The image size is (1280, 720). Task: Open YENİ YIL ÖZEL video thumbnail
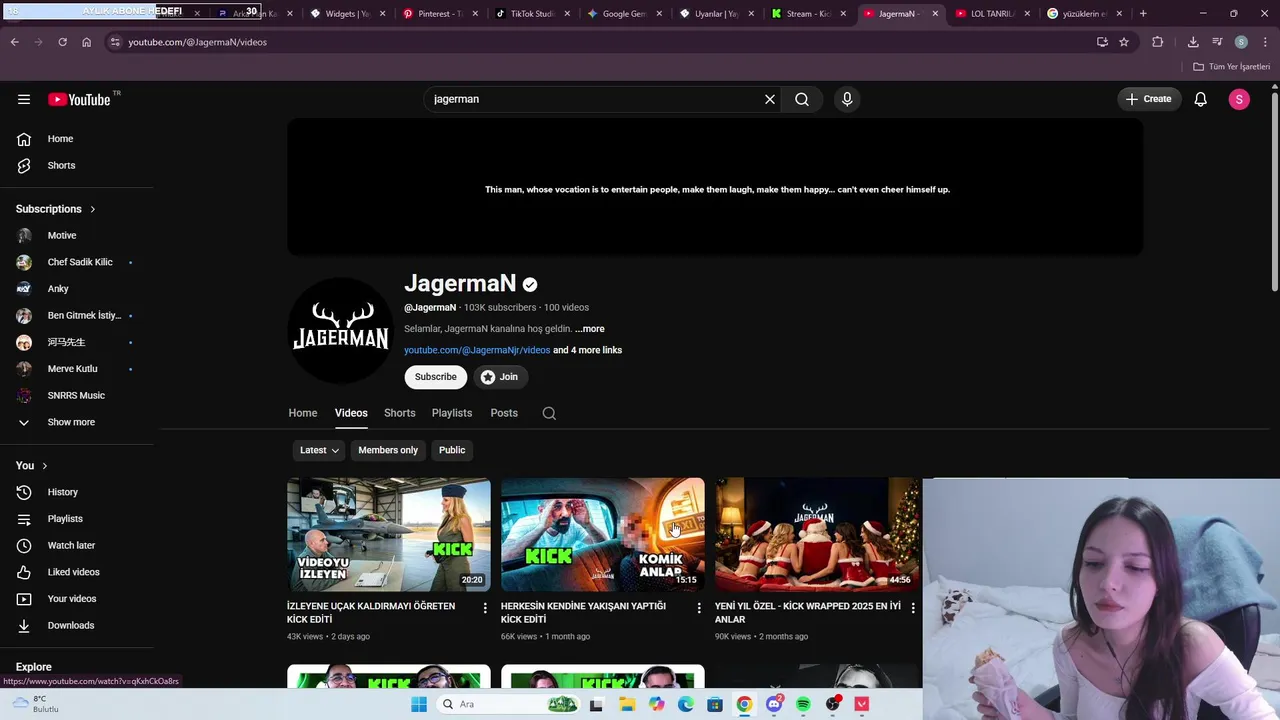click(817, 535)
